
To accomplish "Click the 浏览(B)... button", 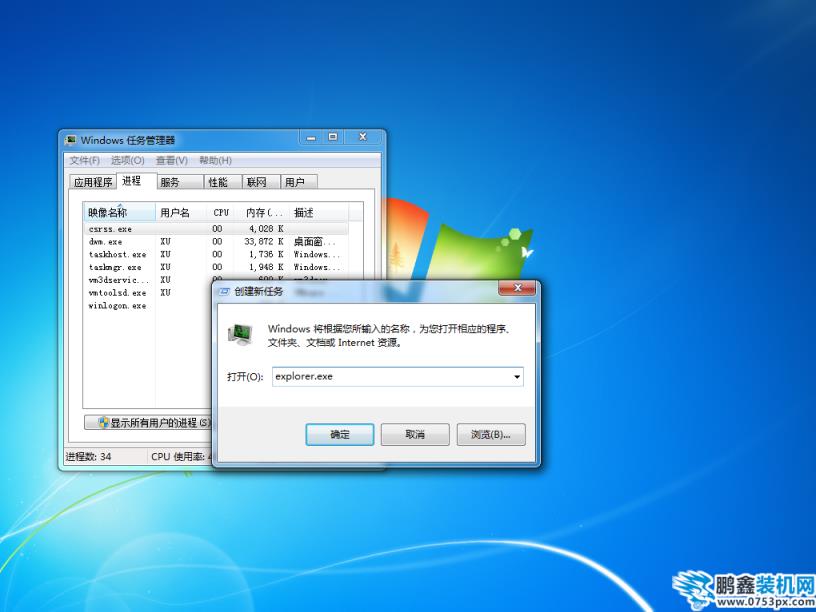I will [491, 435].
